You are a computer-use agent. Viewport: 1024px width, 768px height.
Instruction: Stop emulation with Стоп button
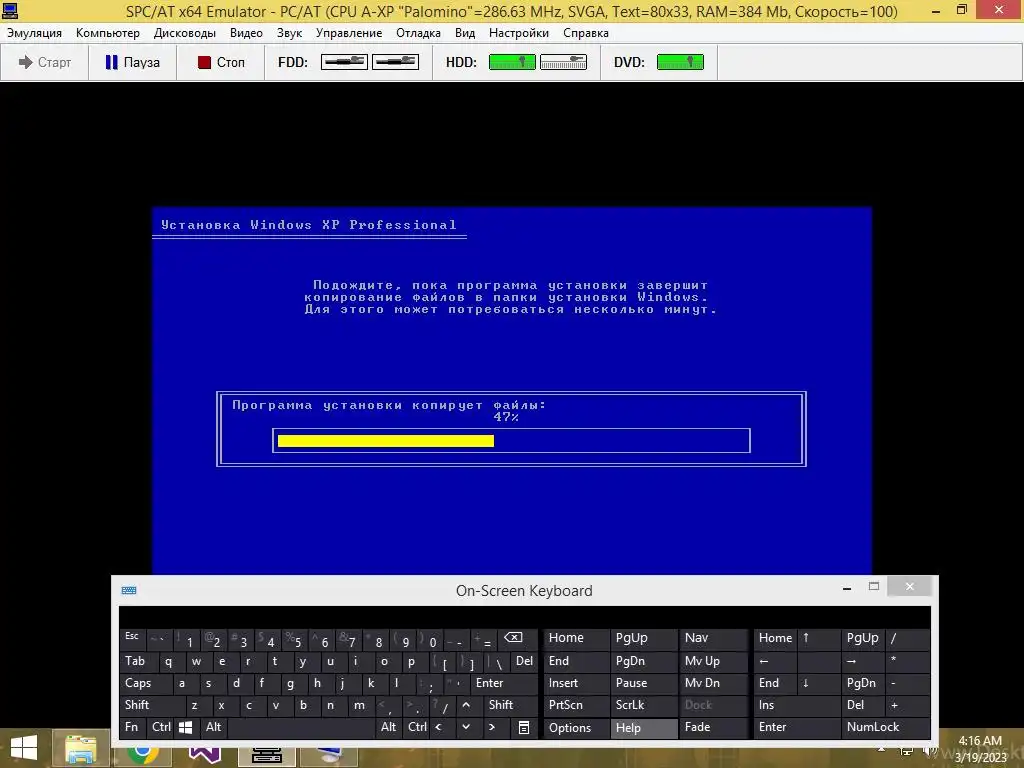click(221, 62)
